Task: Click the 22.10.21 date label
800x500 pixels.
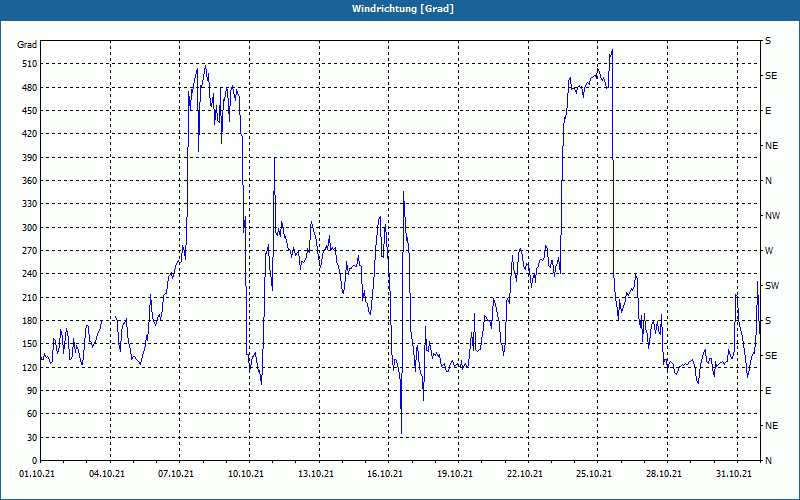Action: (x=525, y=474)
